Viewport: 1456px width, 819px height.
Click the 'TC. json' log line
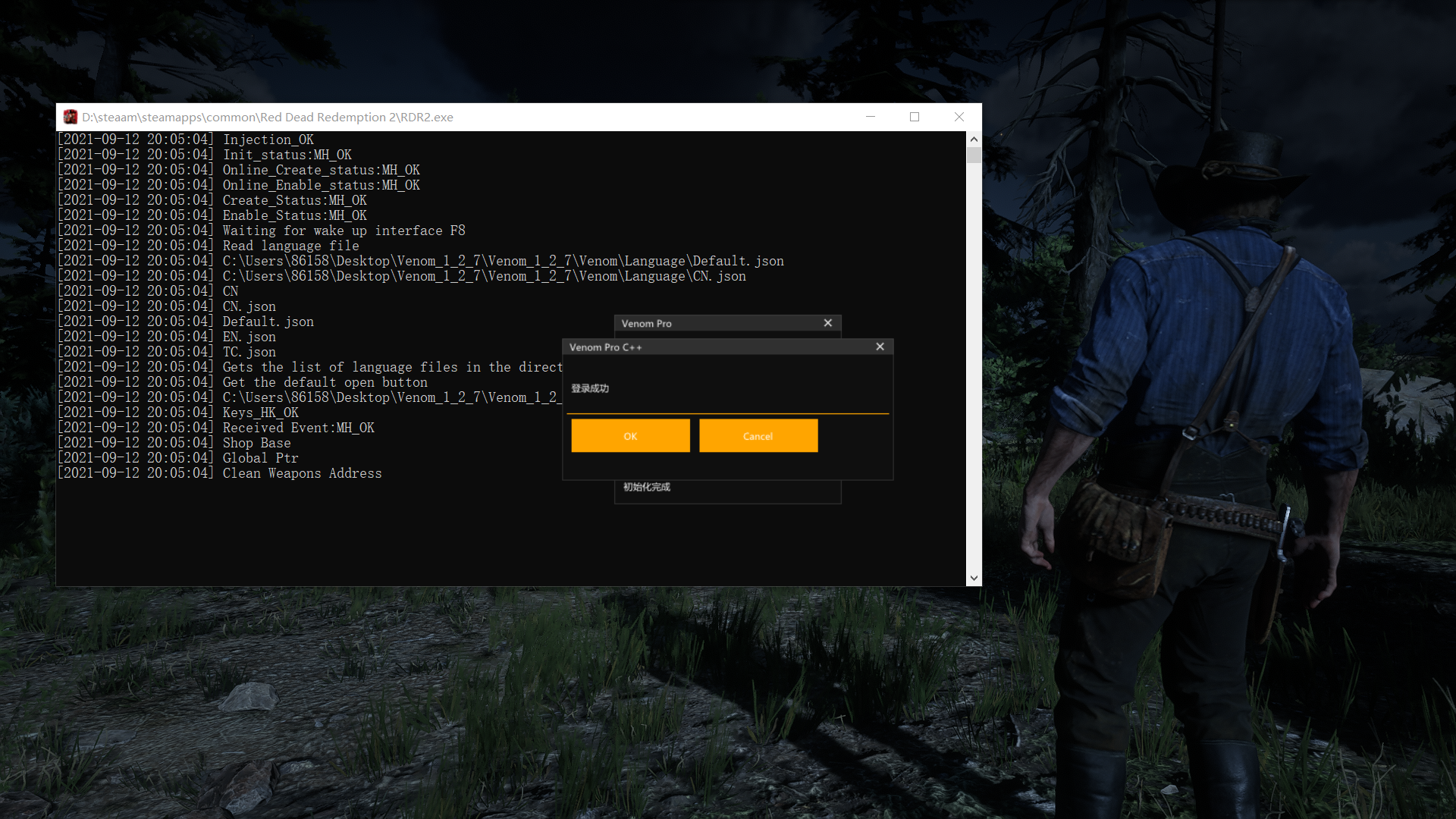pos(167,352)
